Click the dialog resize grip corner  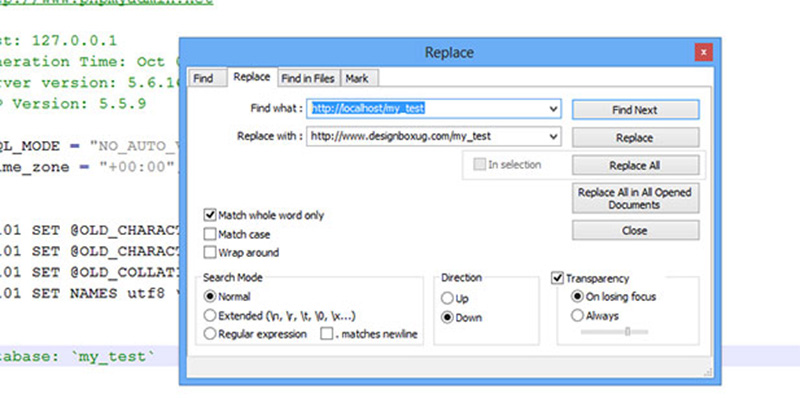click(708, 373)
